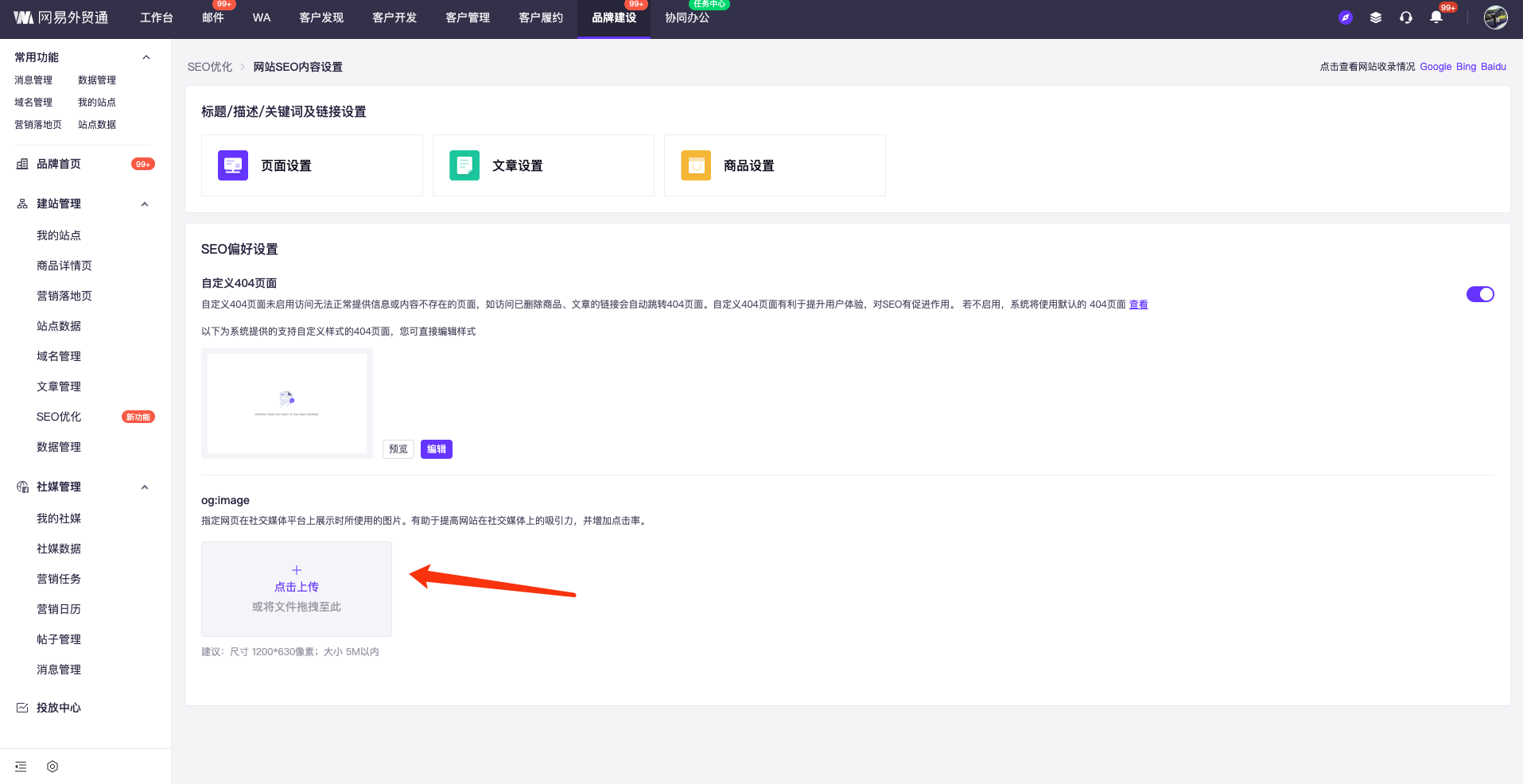Collapse sidebar using the menu fold icon
Screen dimensions: 1523x784
(21, 767)
